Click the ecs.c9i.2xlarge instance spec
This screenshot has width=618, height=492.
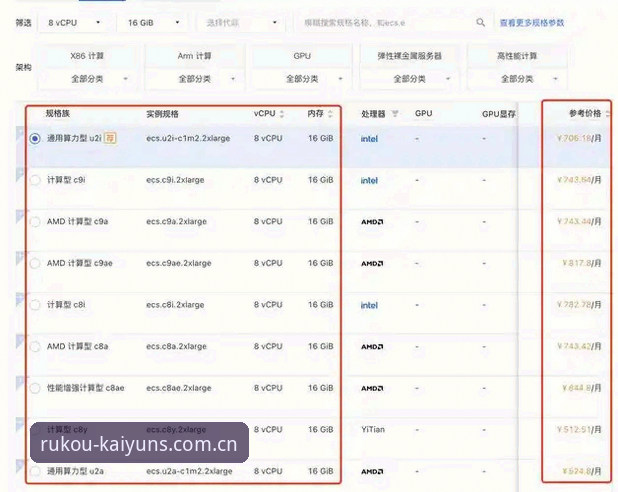click(175, 180)
